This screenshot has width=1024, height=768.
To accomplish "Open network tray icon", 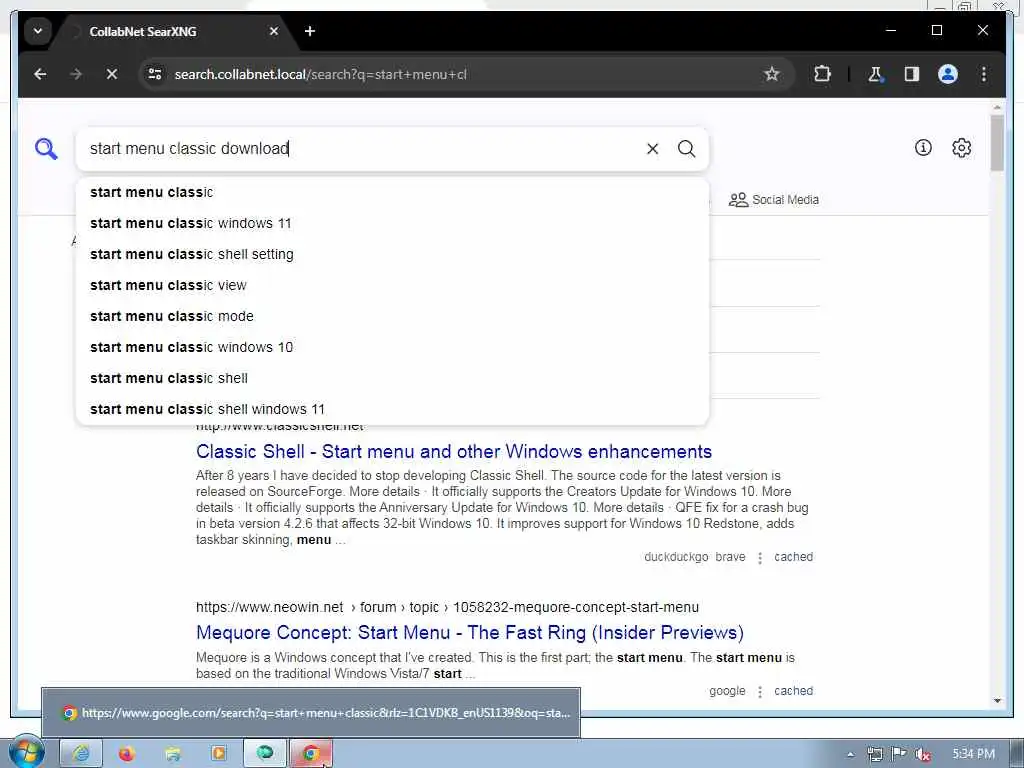I will [874, 754].
